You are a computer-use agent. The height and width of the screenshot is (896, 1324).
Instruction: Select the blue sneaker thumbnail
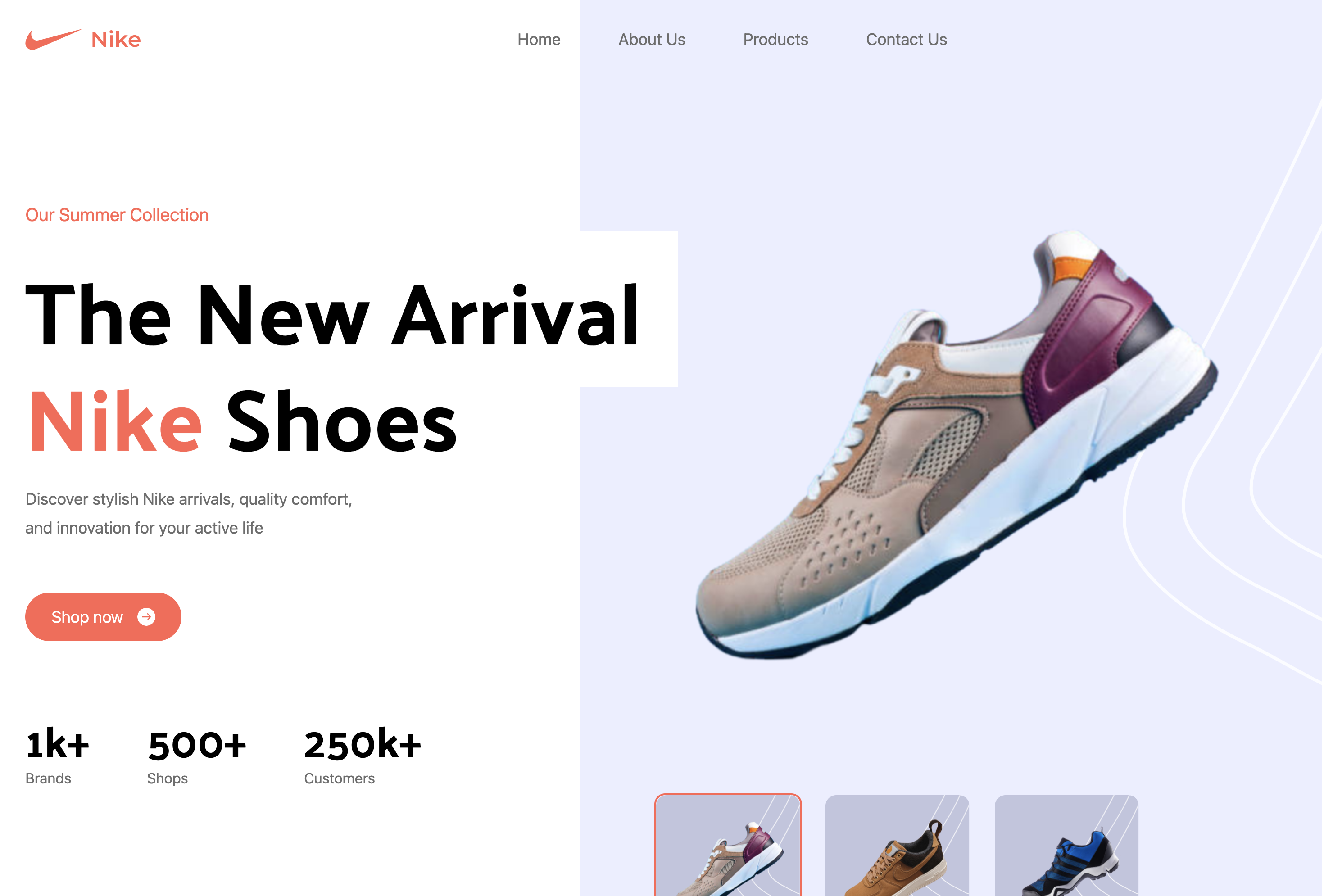click(1066, 845)
